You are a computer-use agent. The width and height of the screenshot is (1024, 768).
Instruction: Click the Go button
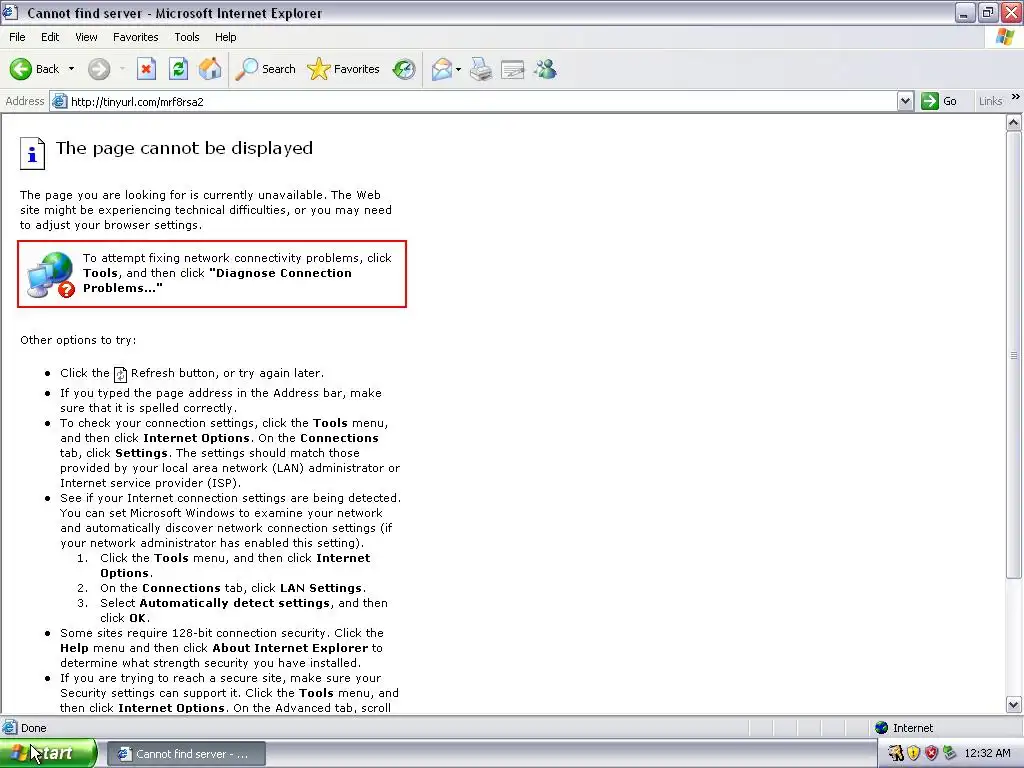coord(940,101)
